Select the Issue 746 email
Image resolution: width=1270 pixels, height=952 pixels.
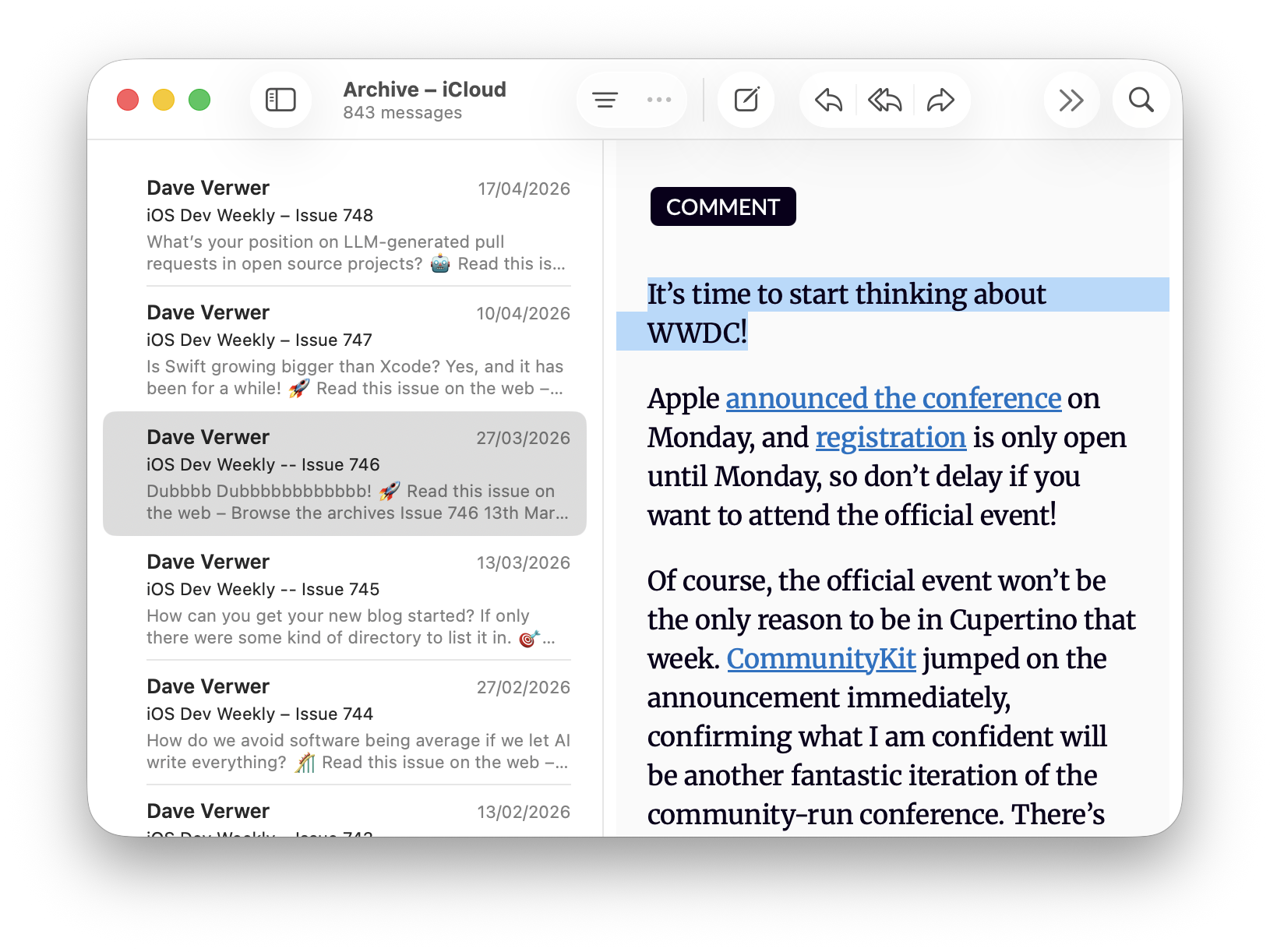tap(344, 474)
